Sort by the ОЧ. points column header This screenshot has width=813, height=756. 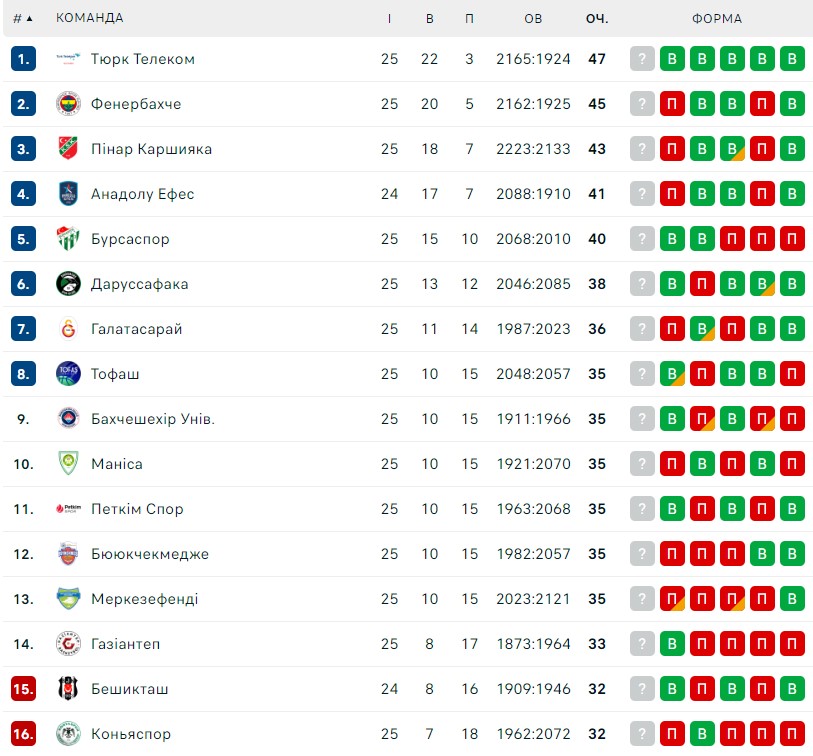[597, 19]
